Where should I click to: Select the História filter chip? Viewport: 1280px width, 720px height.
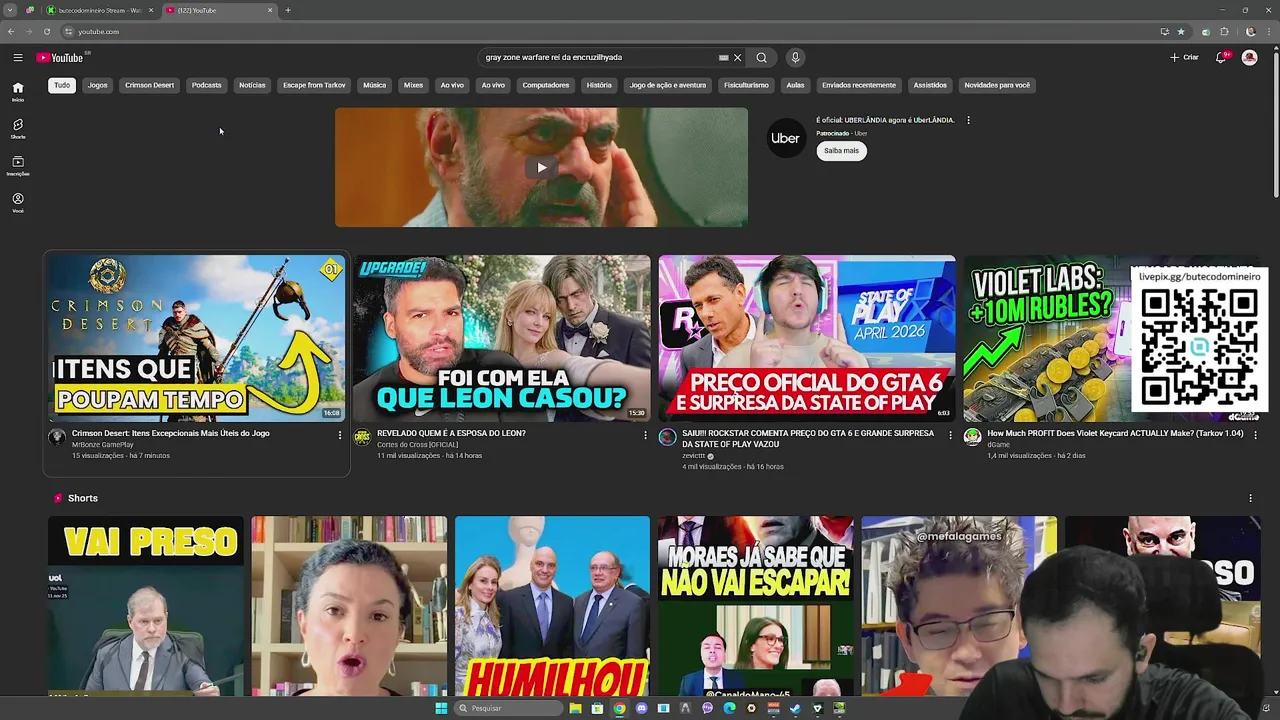(x=599, y=85)
